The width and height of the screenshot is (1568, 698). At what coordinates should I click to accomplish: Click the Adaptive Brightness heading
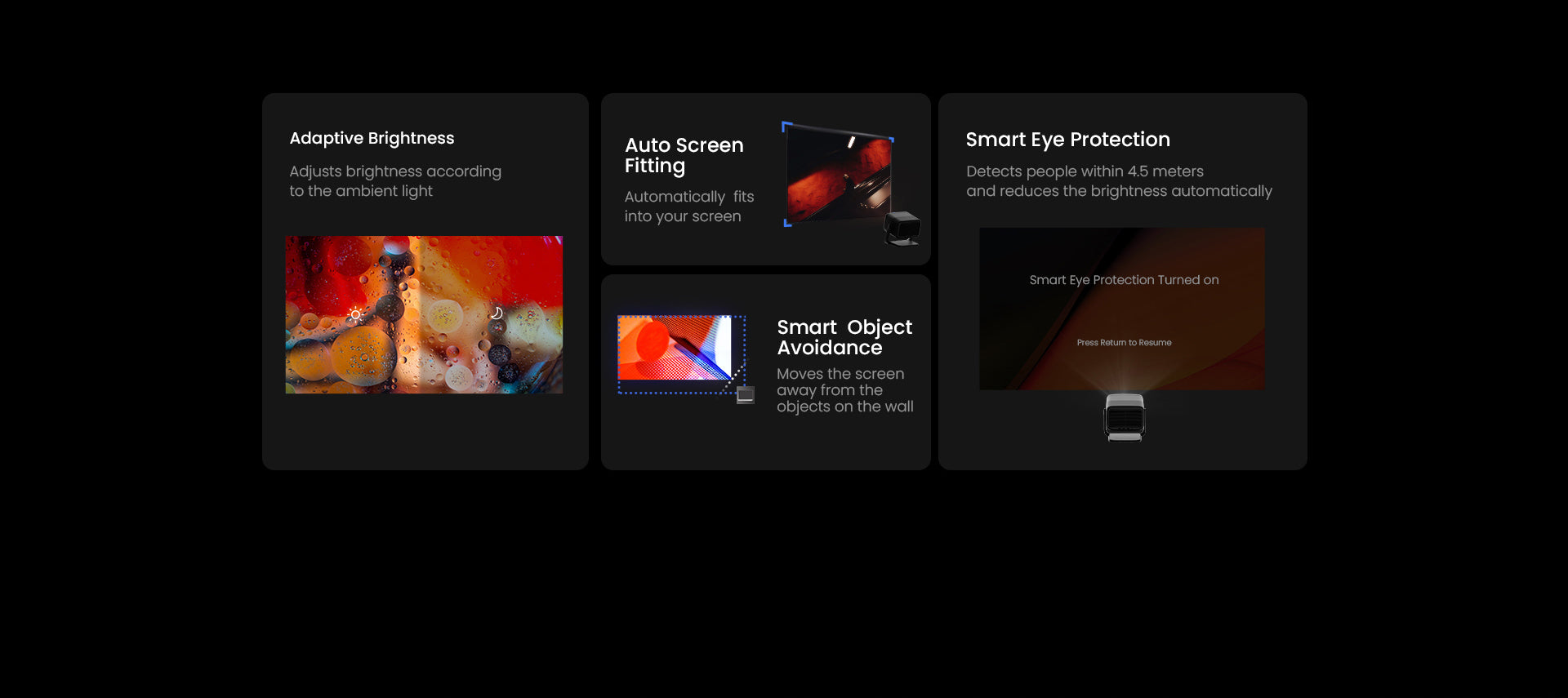click(x=372, y=138)
